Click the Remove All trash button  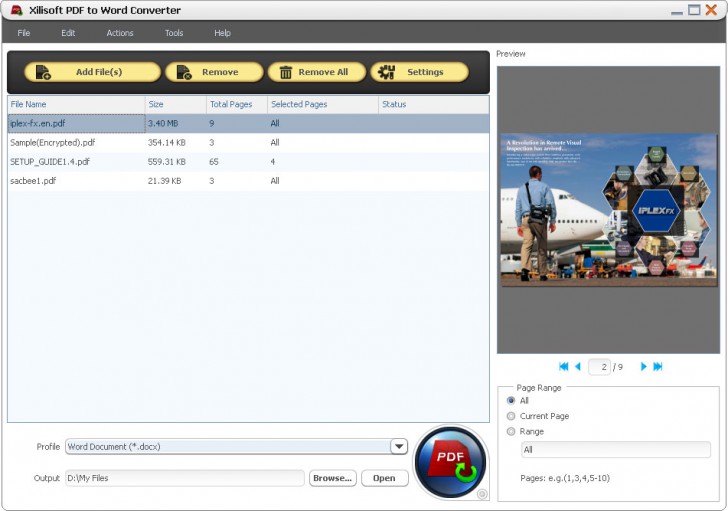[x=317, y=72]
